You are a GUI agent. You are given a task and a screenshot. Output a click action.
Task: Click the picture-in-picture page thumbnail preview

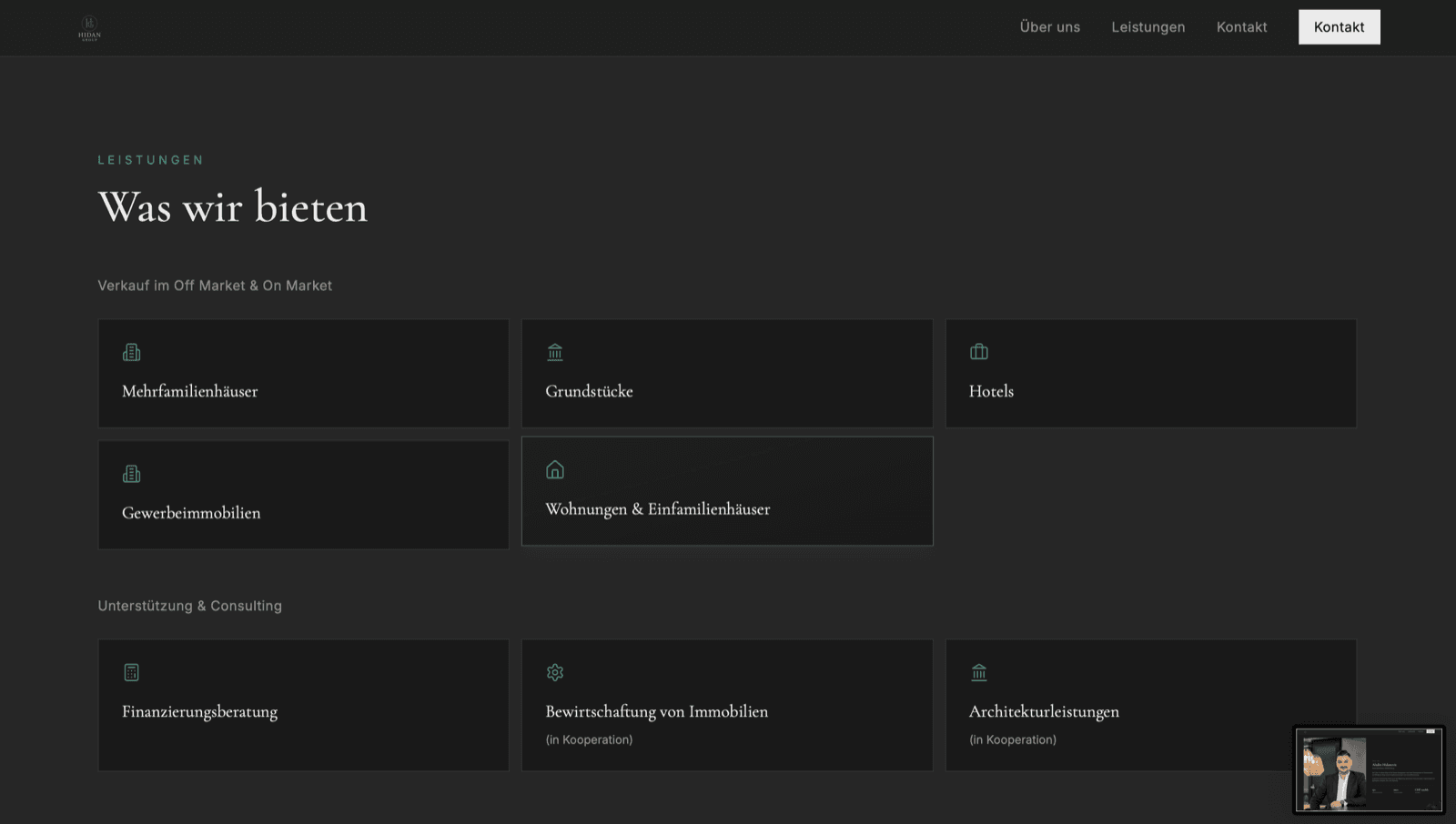[x=1370, y=769]
